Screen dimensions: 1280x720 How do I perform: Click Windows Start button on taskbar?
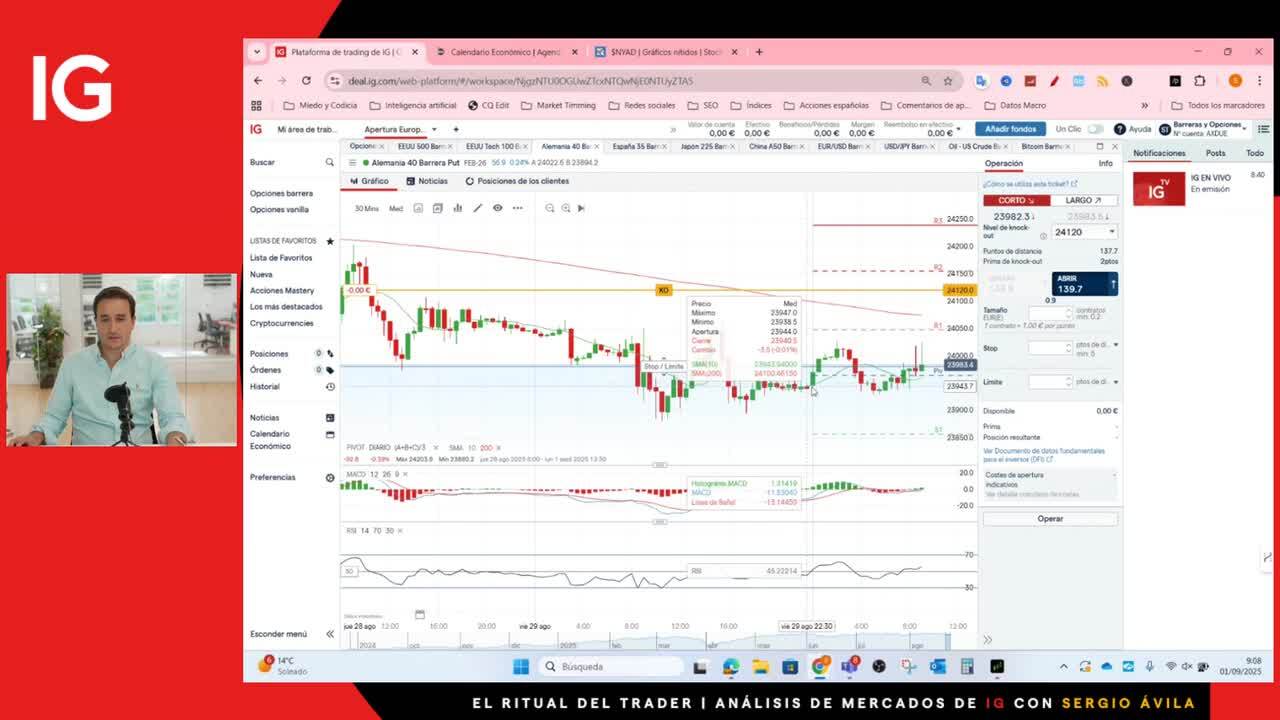pyautogui.click(x=520, y=666)
